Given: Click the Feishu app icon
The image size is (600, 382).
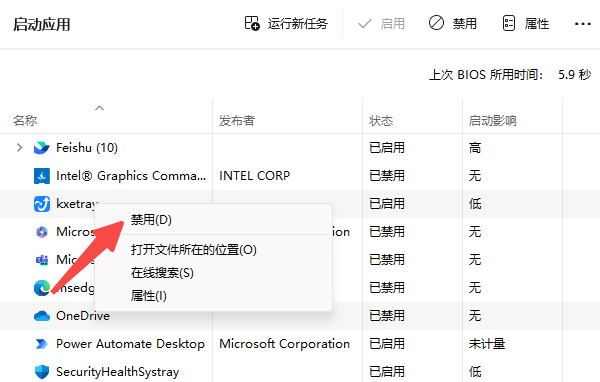Looking at the screenshot, I should 42,148.
